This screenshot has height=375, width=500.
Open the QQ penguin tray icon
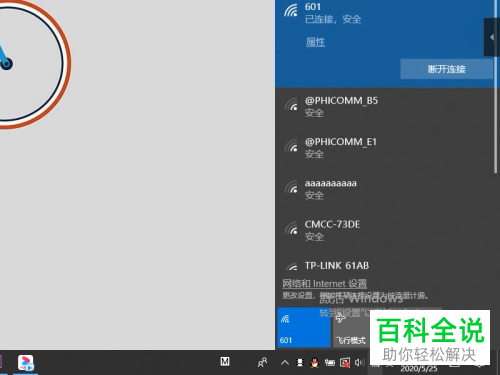(x=314, y=362)
